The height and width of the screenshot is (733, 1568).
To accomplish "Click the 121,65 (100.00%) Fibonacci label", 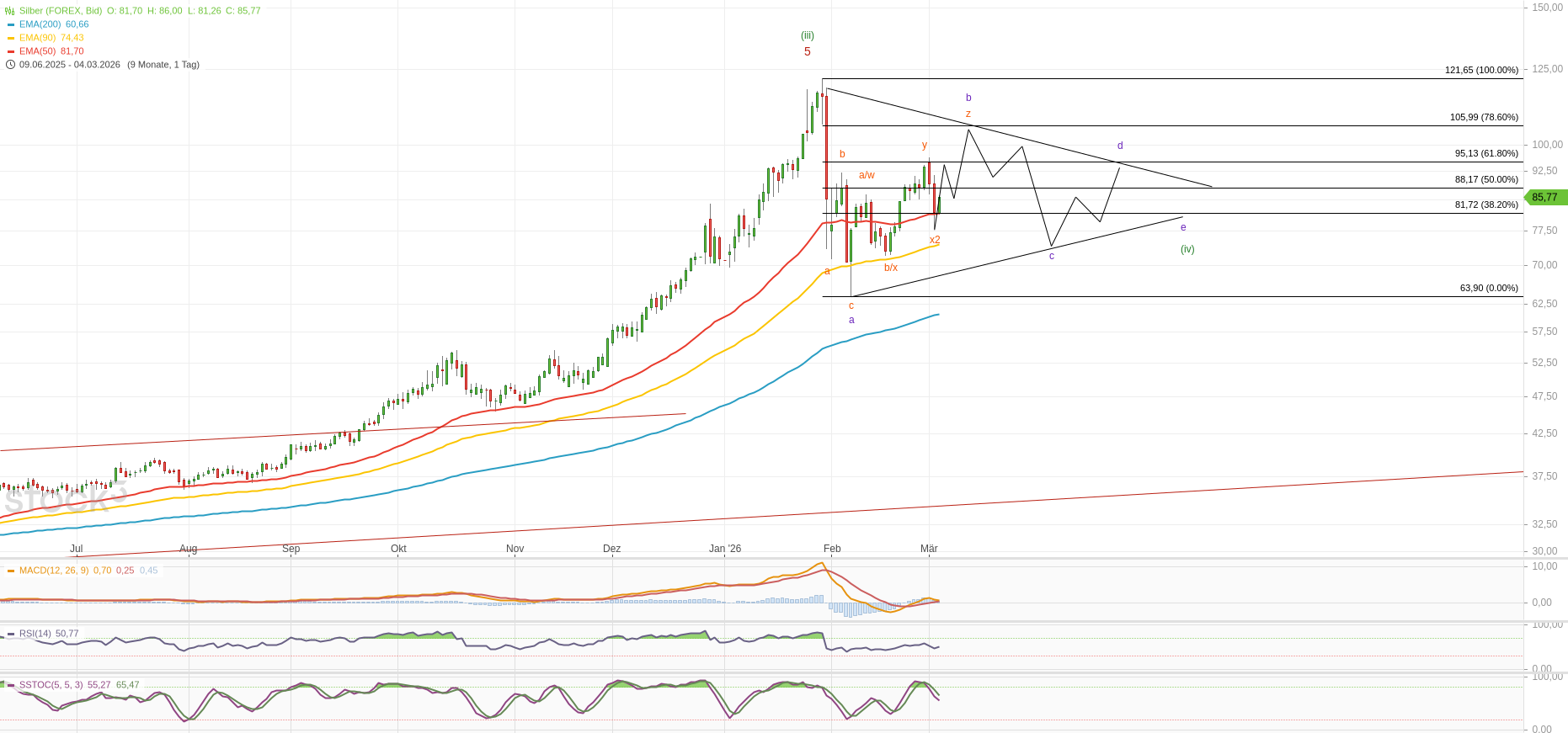I will (1481, 71).
